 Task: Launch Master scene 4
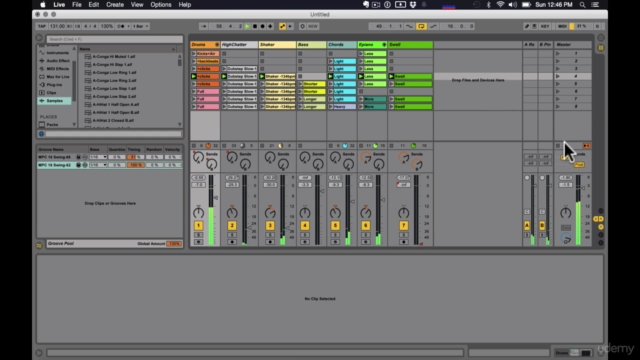[x=558, y=76]
